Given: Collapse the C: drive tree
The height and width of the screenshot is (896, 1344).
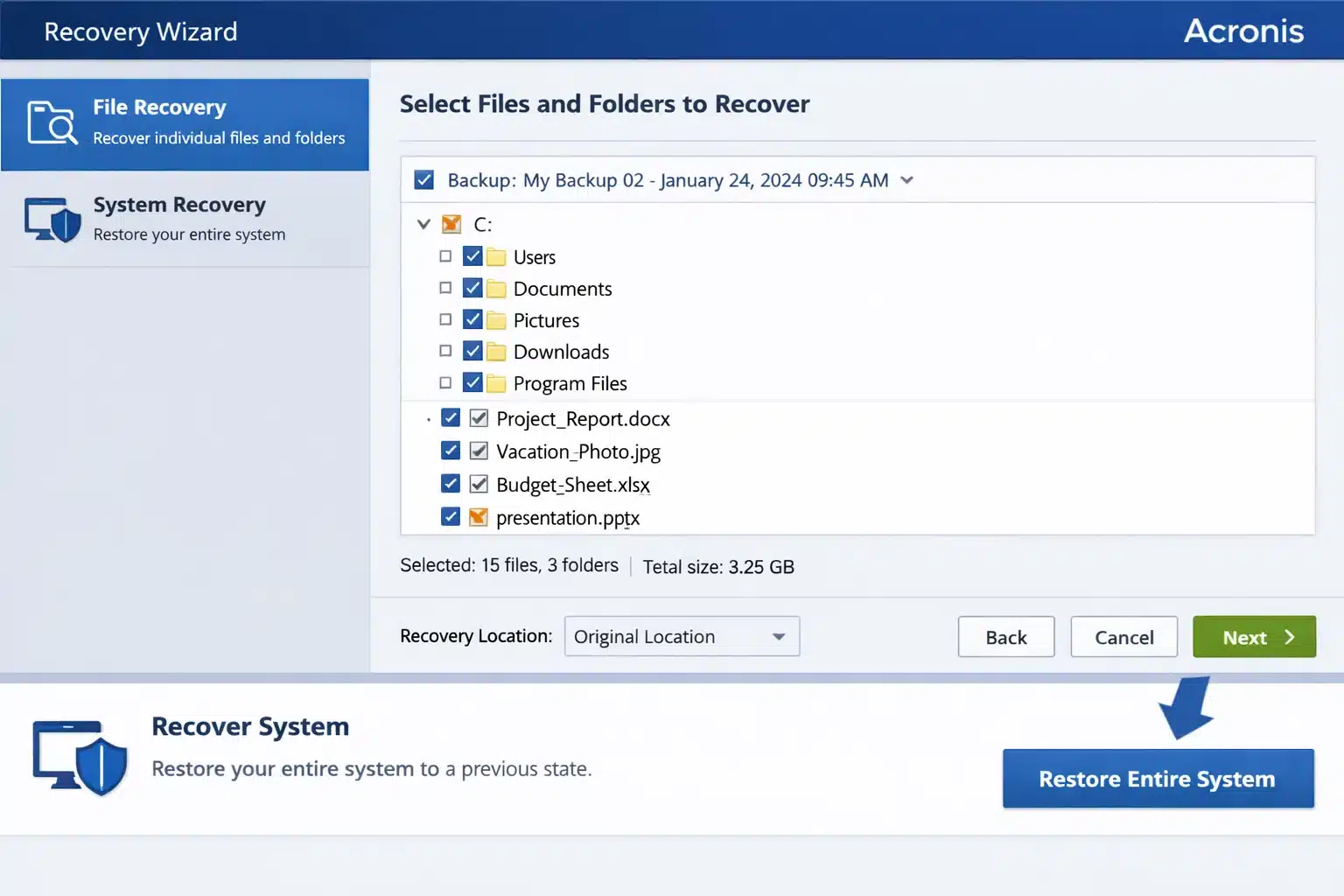Looking at the screenshot, I should [423, 224].
